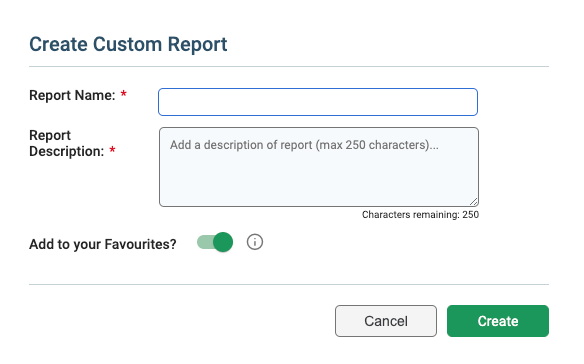Screen dimensions: 584x364
Task: Click the 'Report Name:' label
Action: point(72,95)
